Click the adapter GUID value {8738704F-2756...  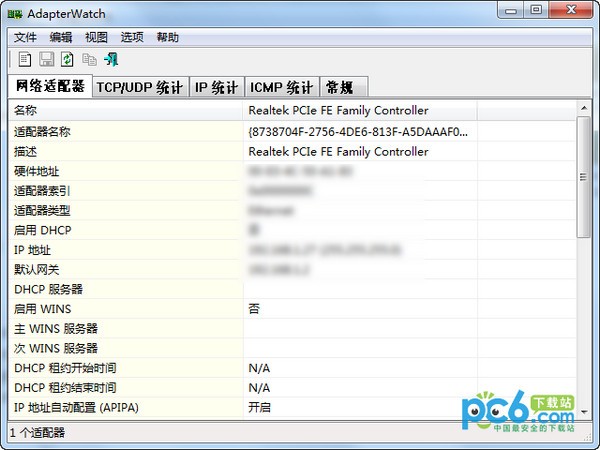point(358,132)
